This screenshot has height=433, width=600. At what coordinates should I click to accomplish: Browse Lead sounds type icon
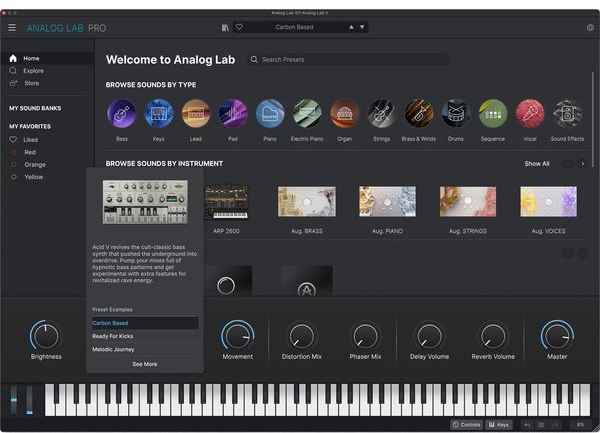point(196,113)
